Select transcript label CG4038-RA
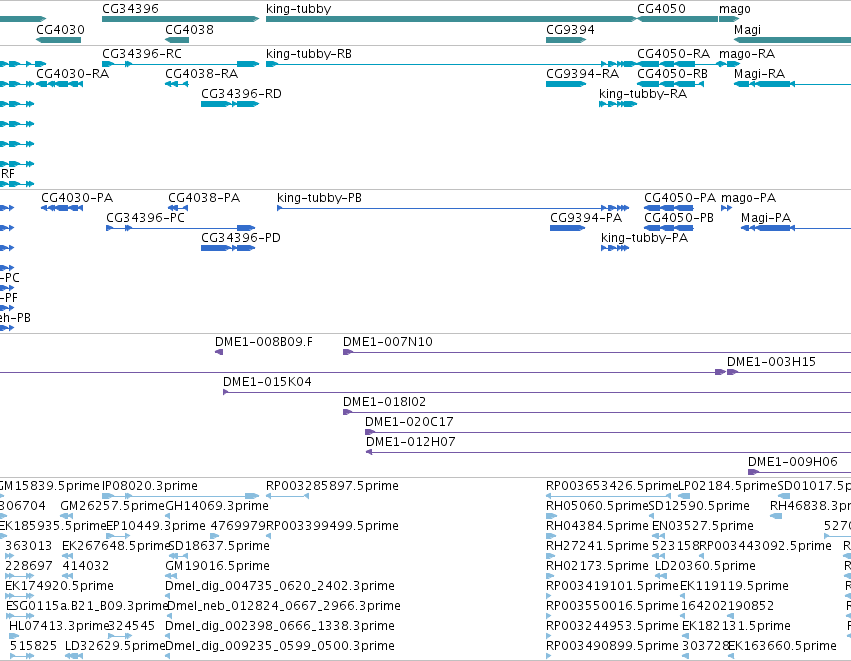The height and width of the screenshot is (661, 851). [201, 74]
